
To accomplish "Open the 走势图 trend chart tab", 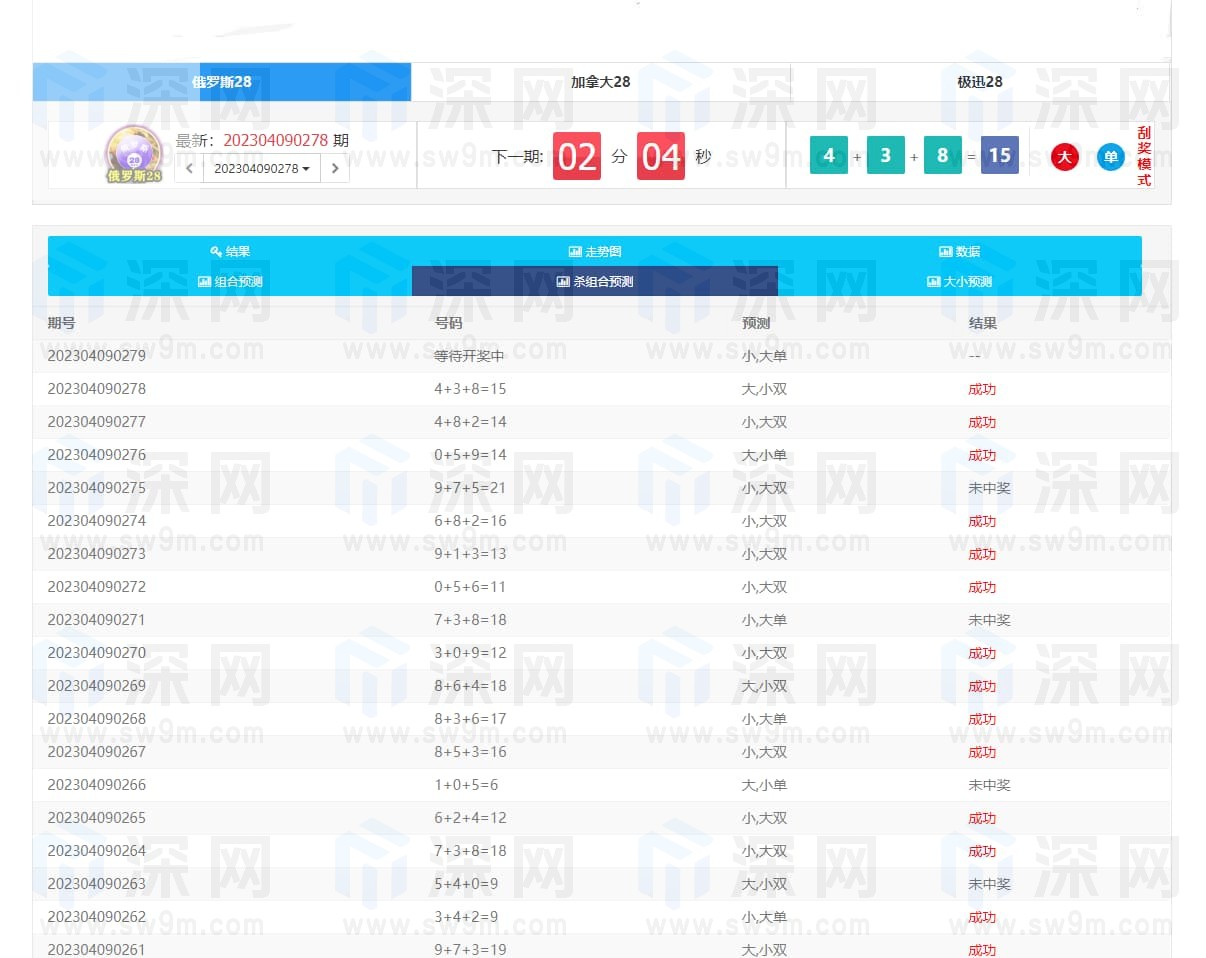I will point(595,251).
